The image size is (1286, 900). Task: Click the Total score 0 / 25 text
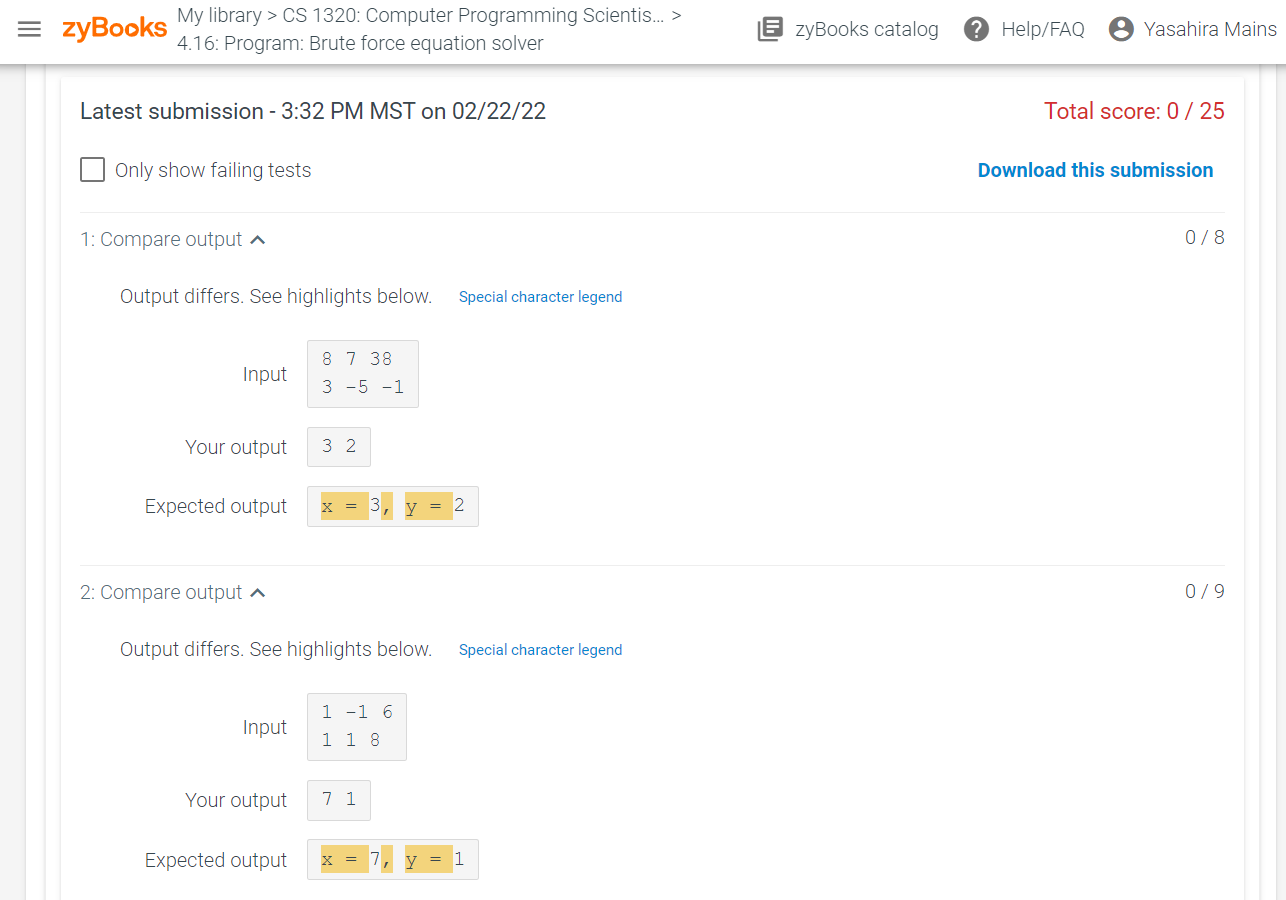coord(1134,111)
